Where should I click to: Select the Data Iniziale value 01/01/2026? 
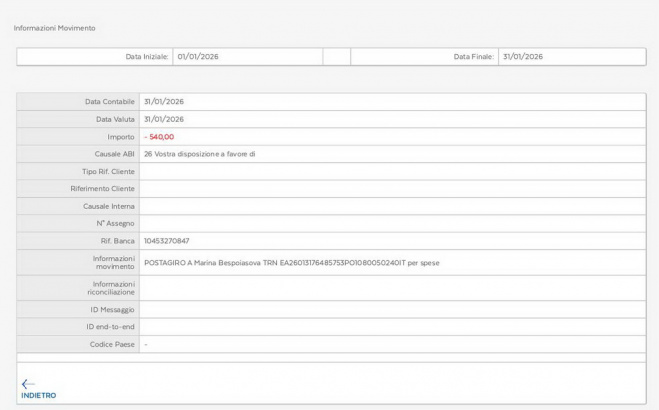[198, 57]
